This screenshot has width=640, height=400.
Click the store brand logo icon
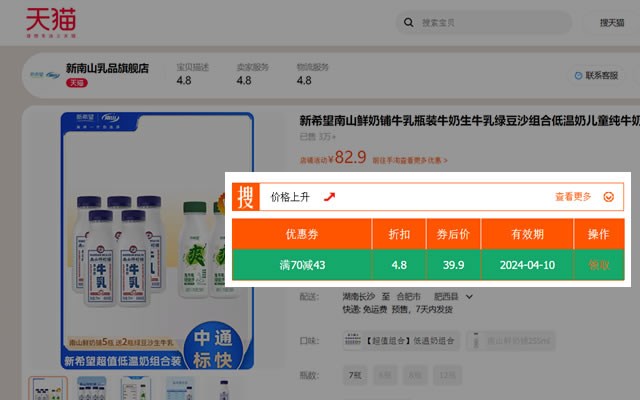pyautogui.click(x=45, y=75)
